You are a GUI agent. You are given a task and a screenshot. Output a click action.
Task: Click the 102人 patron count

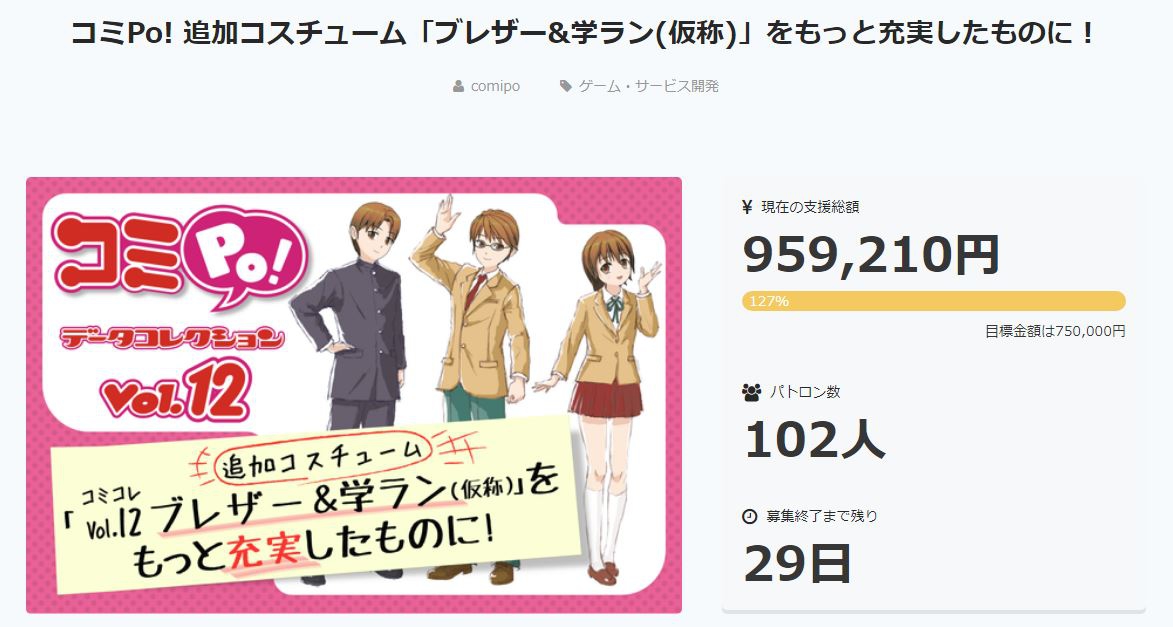(x=815, y=439)
